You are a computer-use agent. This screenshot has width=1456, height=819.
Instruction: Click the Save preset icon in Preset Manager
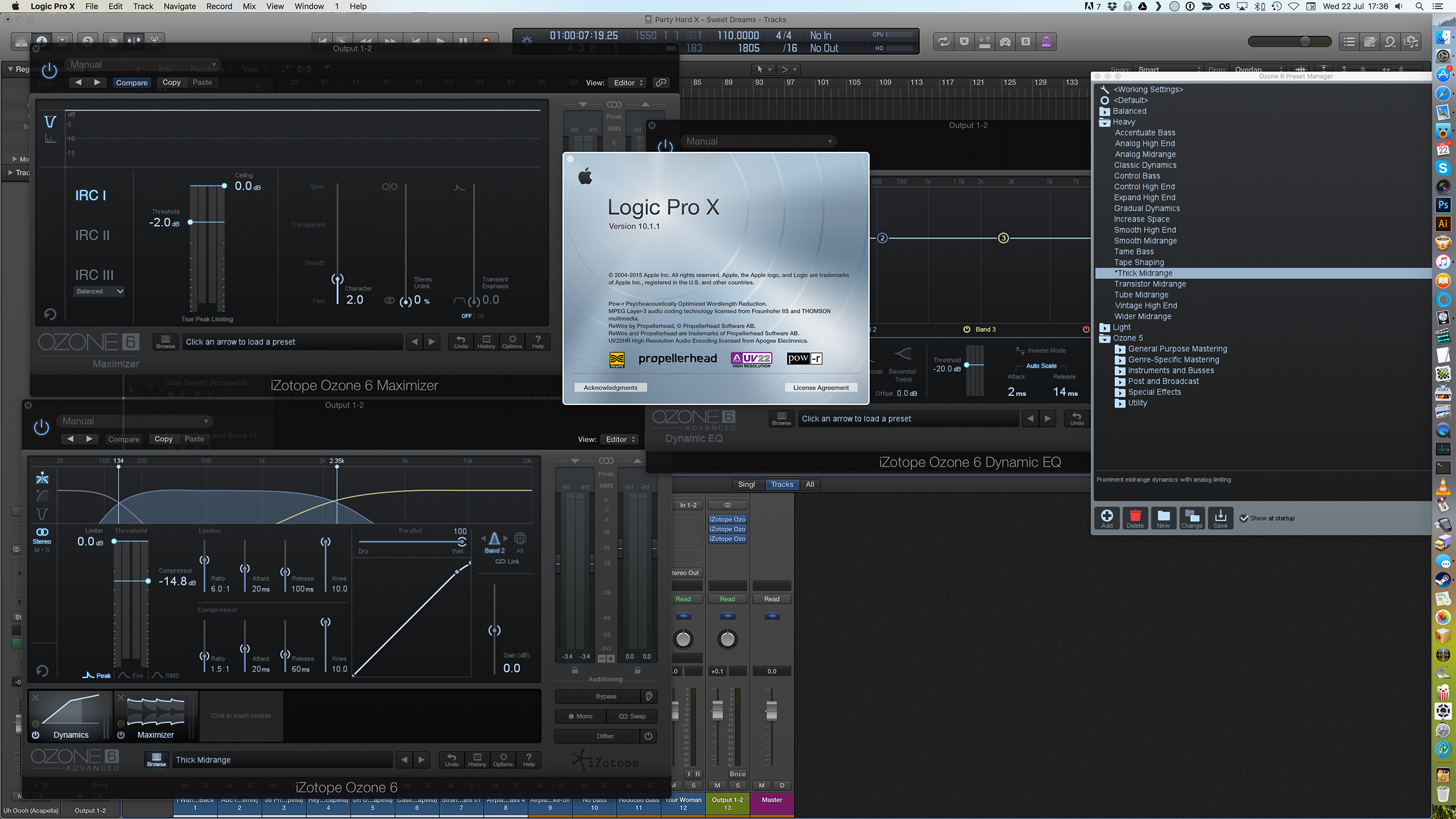click(1221, 518)
